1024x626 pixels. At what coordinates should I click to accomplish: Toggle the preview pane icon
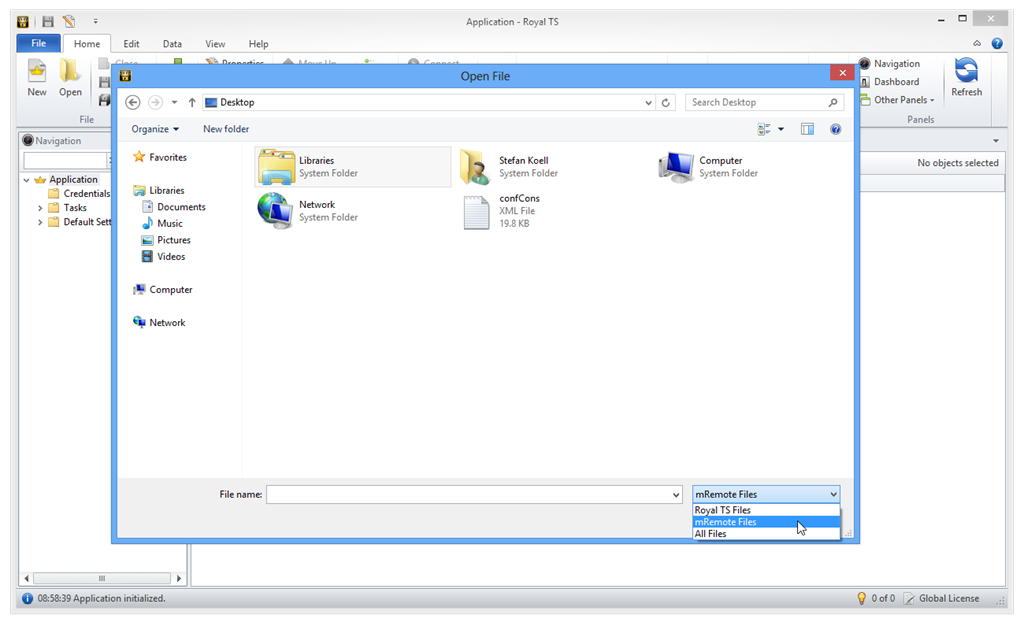(807, 129)
